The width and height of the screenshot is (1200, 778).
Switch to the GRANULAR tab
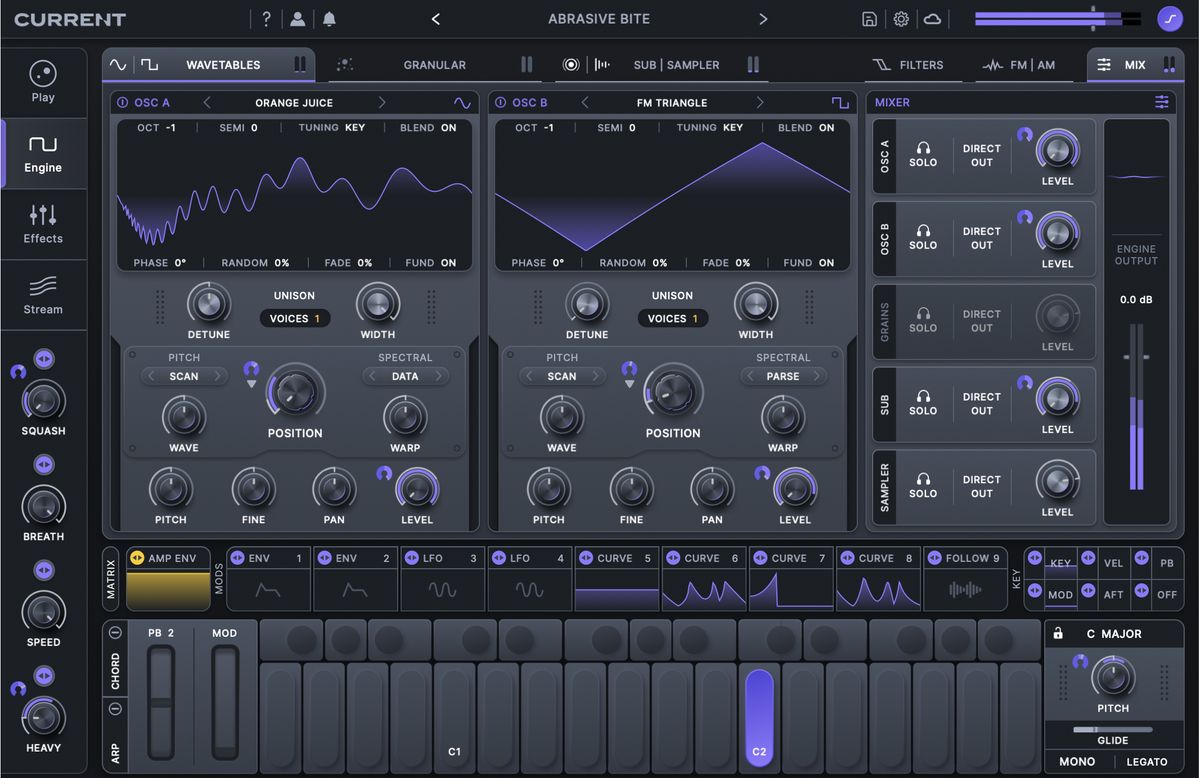coord(434,63)
